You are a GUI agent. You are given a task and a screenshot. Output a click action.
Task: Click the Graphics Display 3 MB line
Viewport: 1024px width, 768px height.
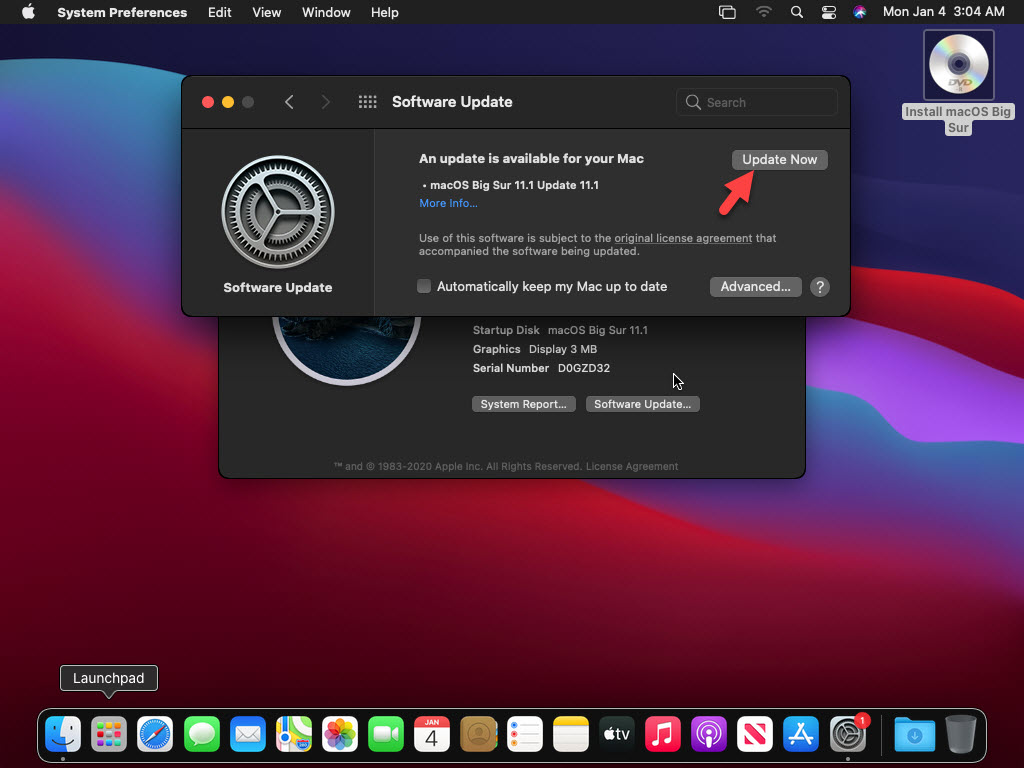pyautogui.click(x=535, y=349)
